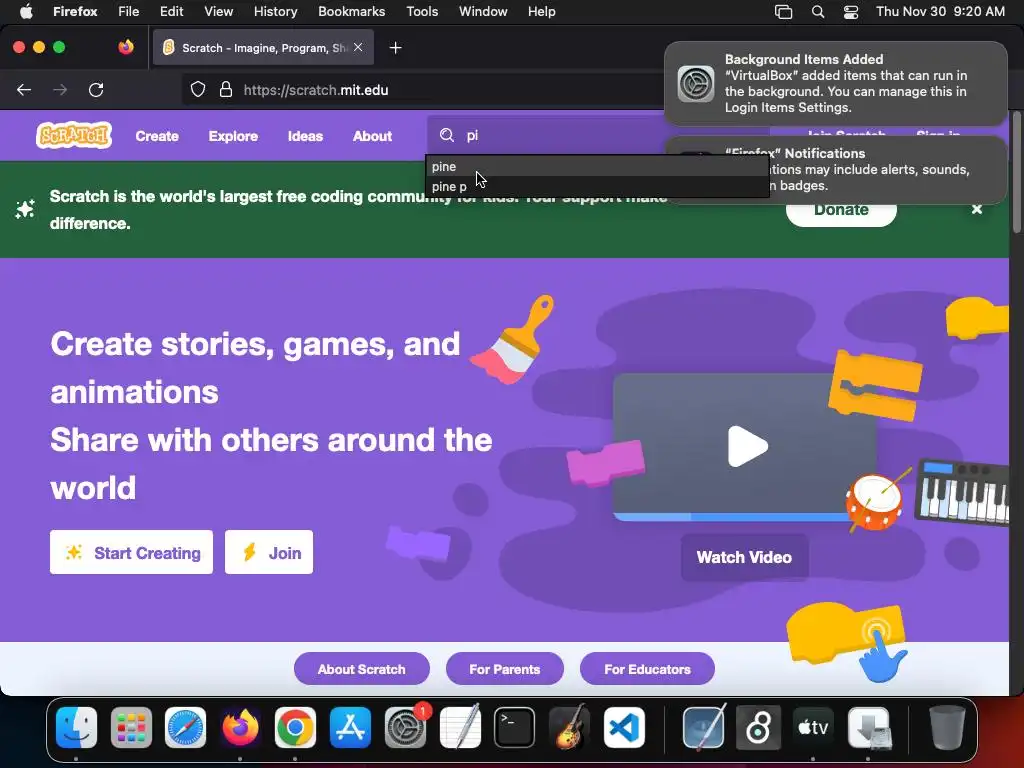Close the donation banner
The height and width of the screenshot is (768, 1024).
976,209
